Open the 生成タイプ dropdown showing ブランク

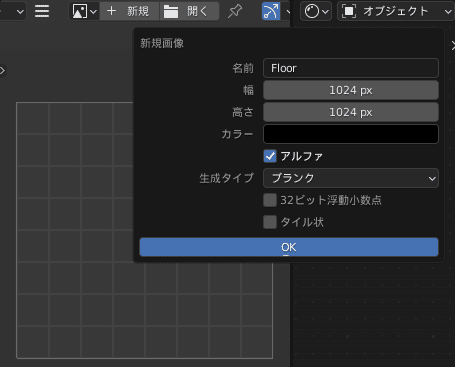(x=351, y=178)
